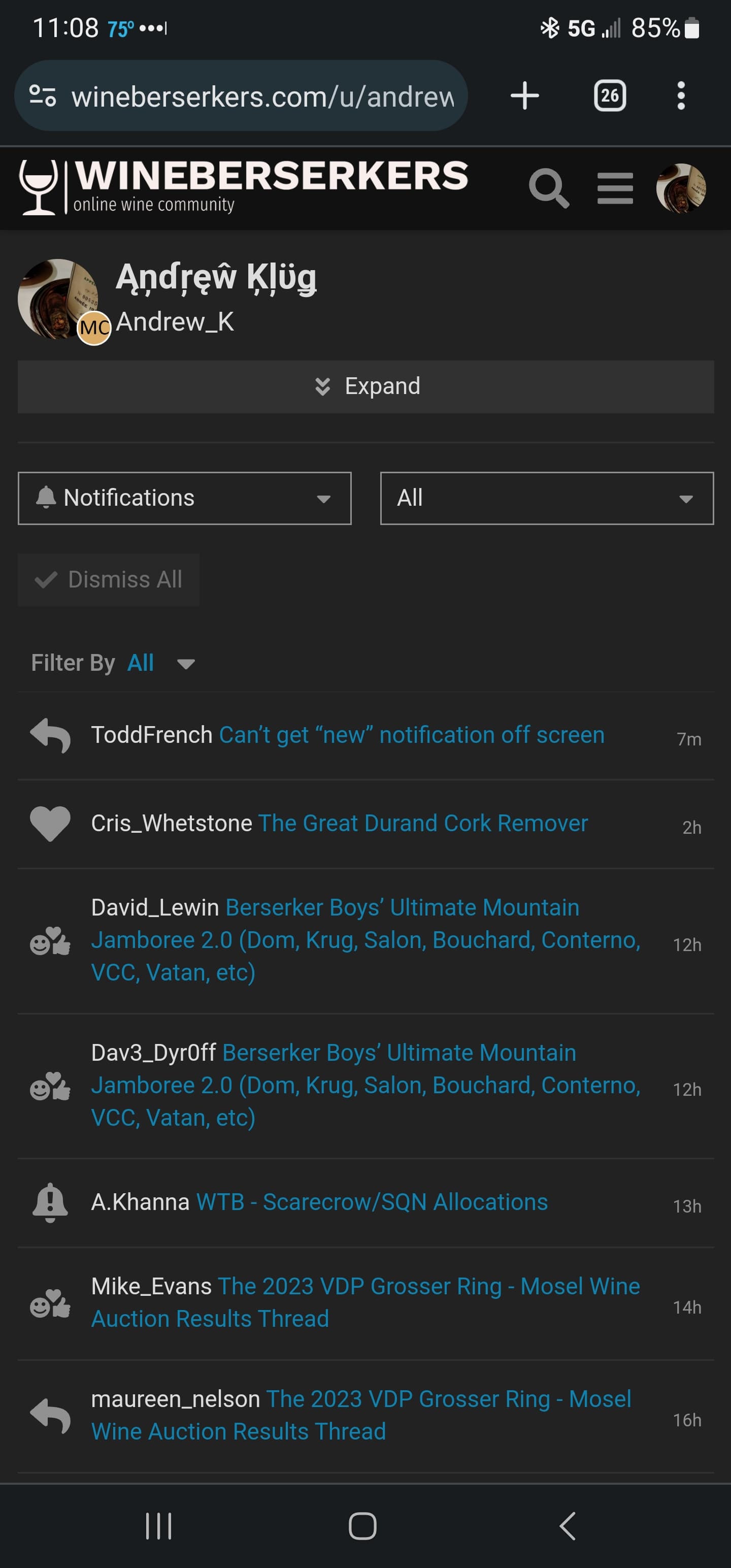The image size is (731, 1568).
Task: Open WTB - Scarecrow/SQN Allocations notification
Action: point(371,1202)
